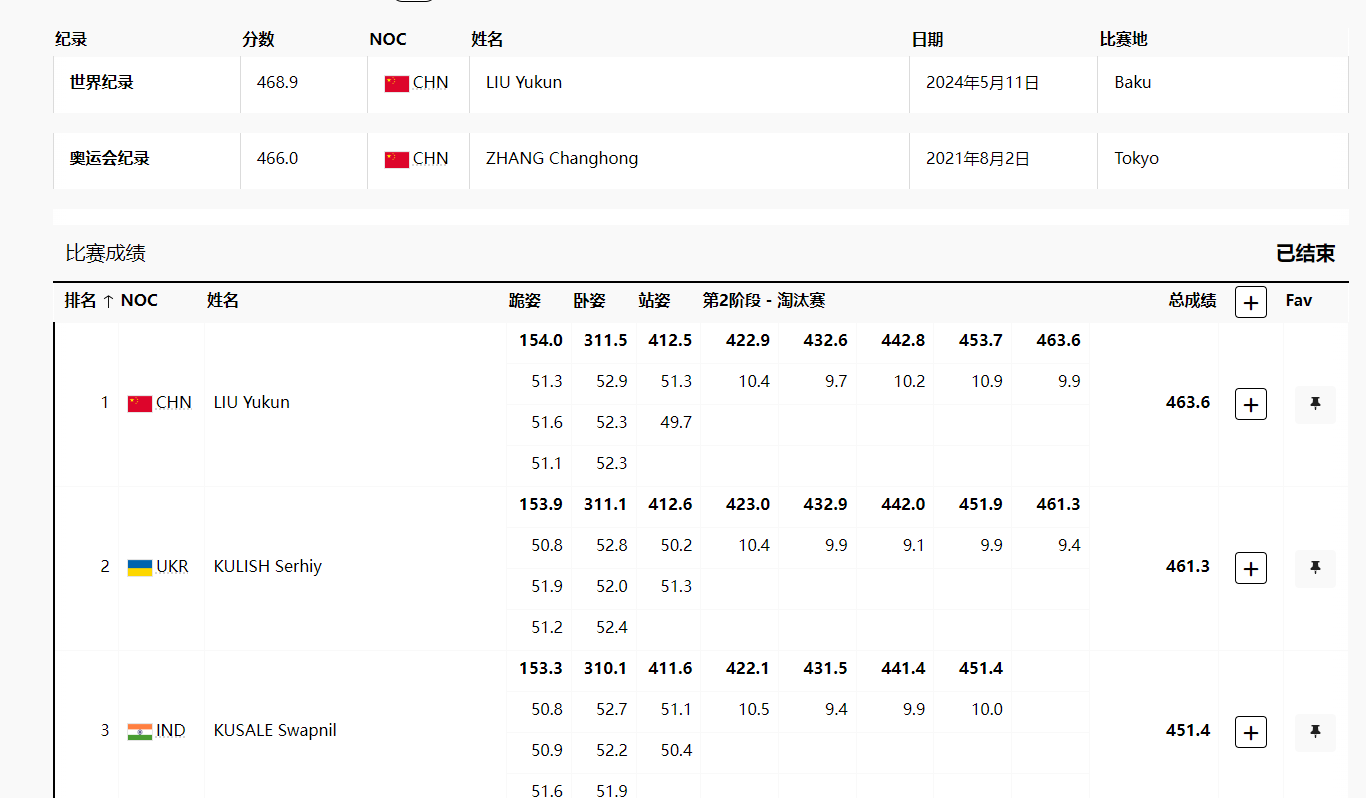Screen dimensions: 1366x798
Task: Click KULISH's elimination total 442.0
Action: click(x=903, y=504)
